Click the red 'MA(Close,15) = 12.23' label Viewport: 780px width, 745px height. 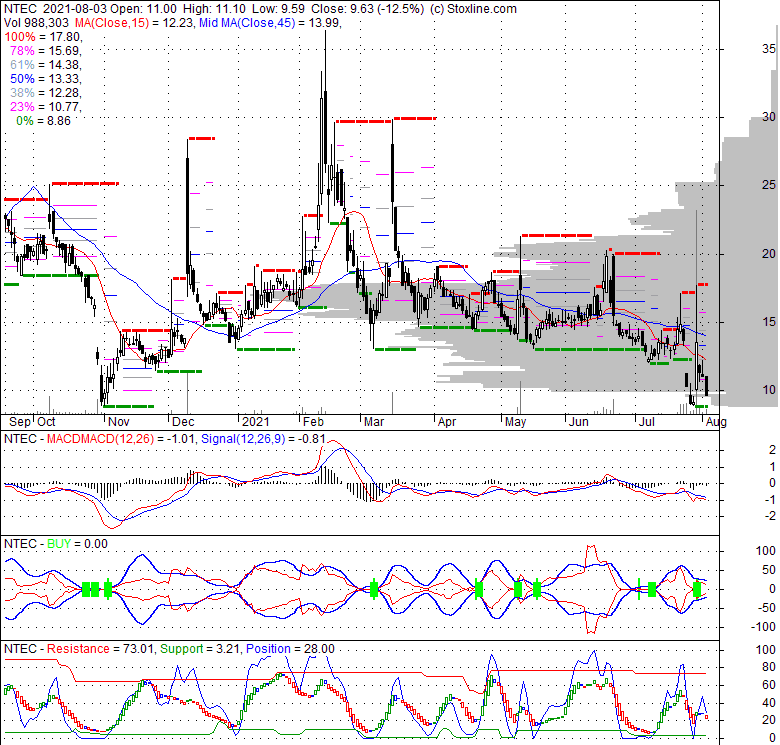pyautogui.click(x=135, y=22)
